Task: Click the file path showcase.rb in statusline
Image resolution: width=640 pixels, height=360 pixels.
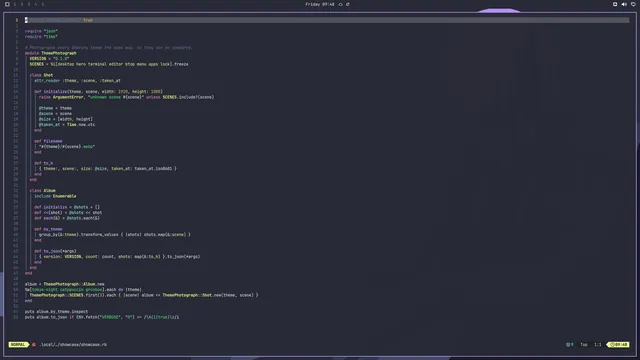Action: coord(73,344)
